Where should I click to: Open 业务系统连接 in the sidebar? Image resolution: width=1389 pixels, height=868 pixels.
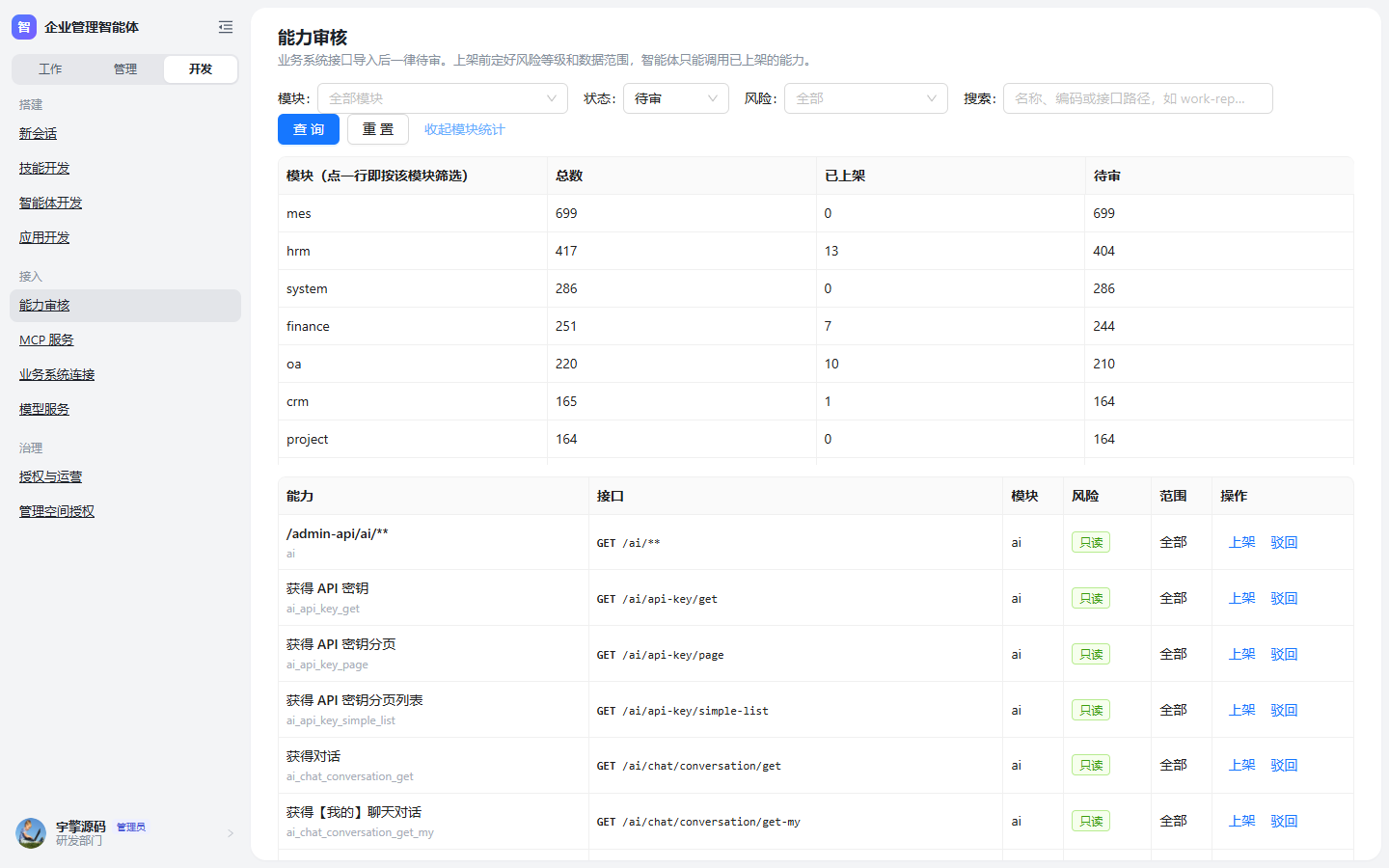[x=57, y=374]
